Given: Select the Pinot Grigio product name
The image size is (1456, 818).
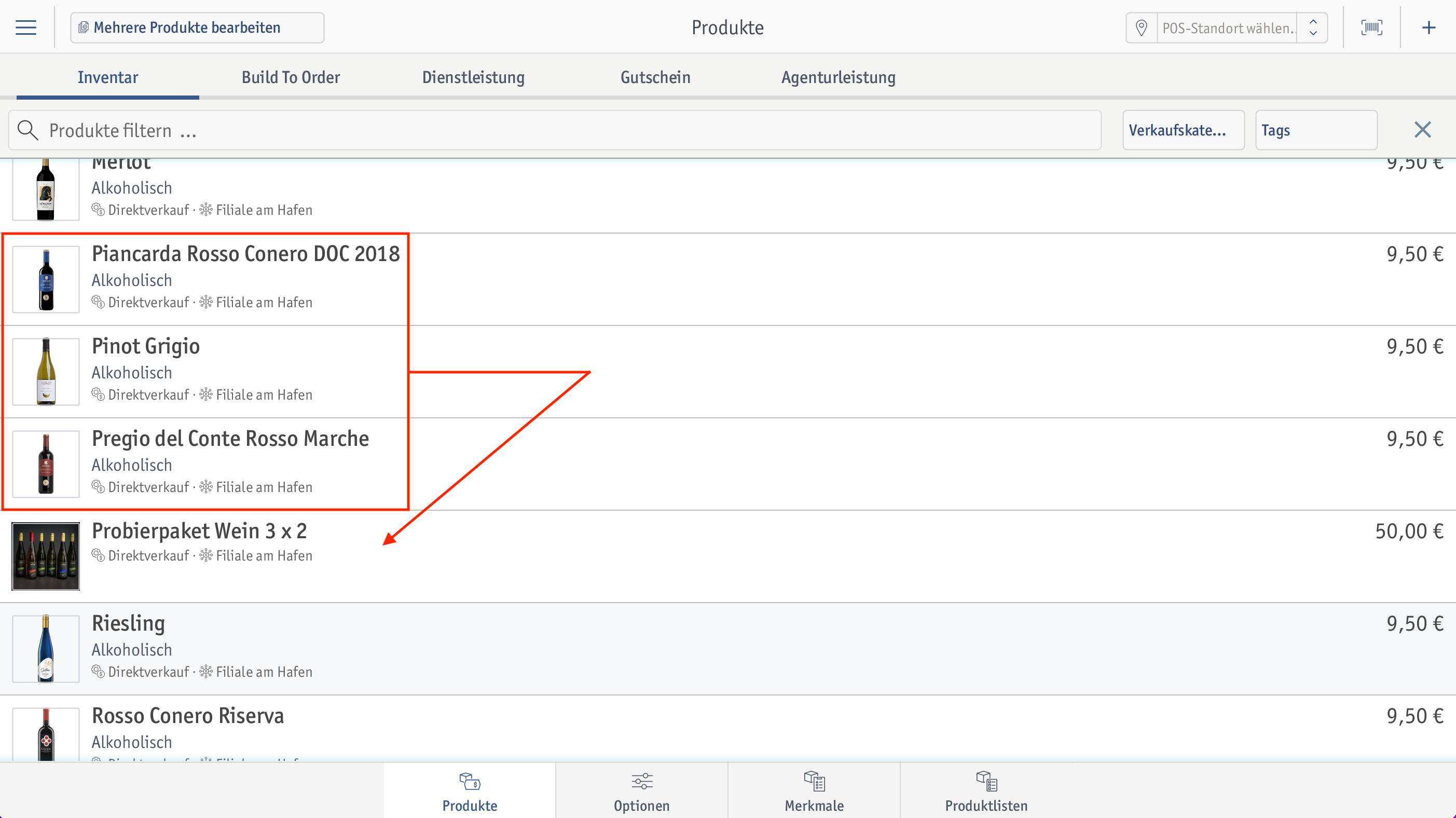Looking at the screenshot, I should (146, 346).
